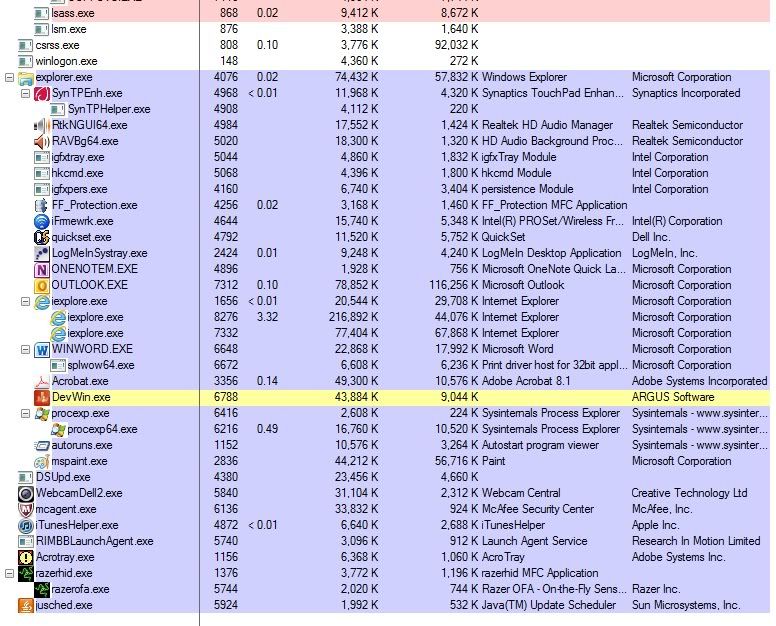Collapse the explorer.exe process tree

(9, 77)
